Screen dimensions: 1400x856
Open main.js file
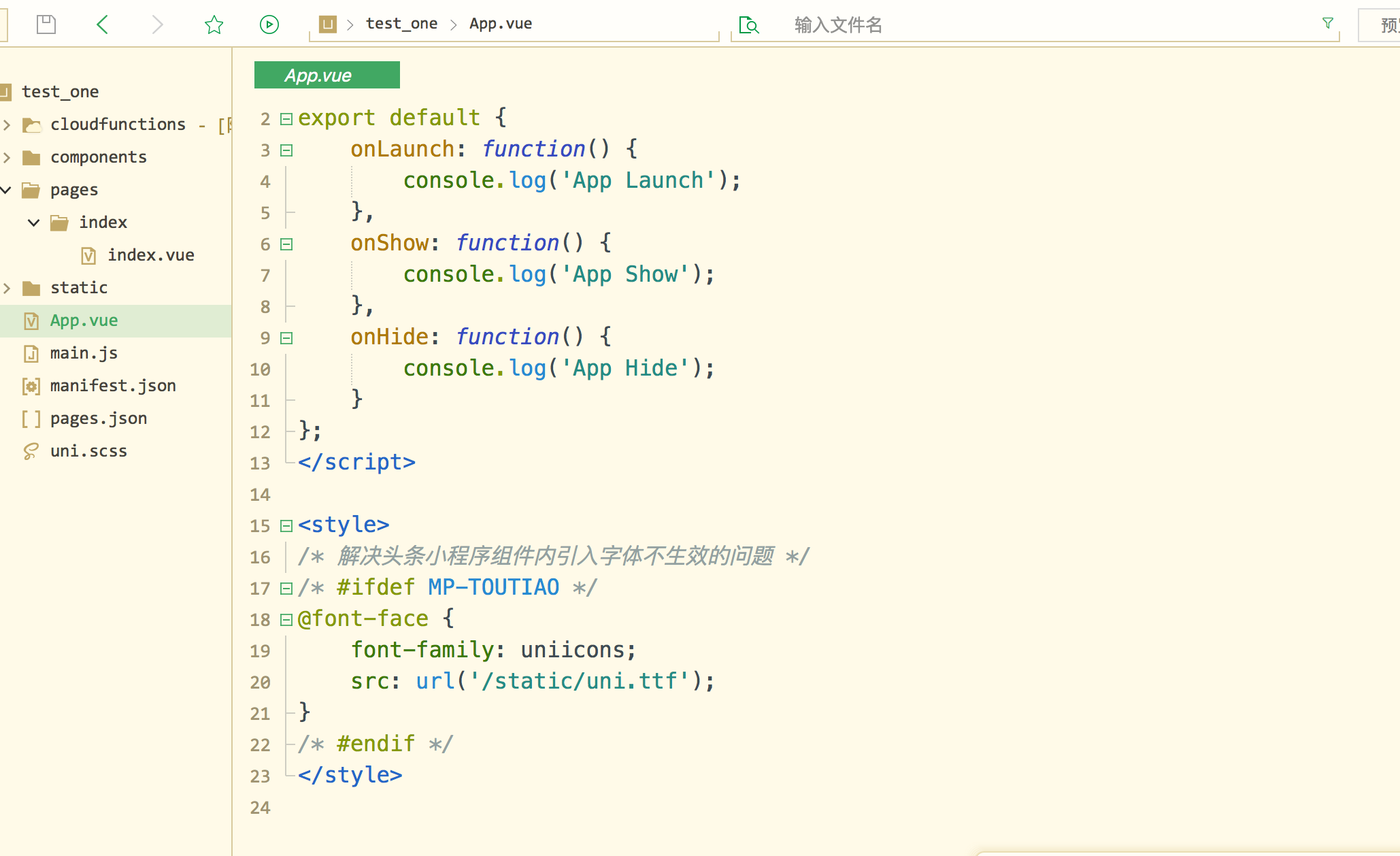click(x=84, y=353)
